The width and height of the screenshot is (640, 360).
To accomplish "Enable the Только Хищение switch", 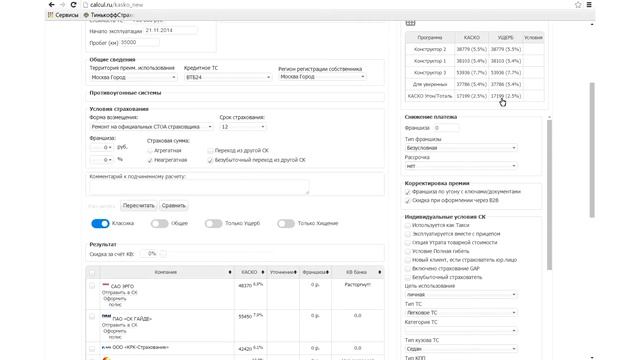I will (x=286, y=223).
